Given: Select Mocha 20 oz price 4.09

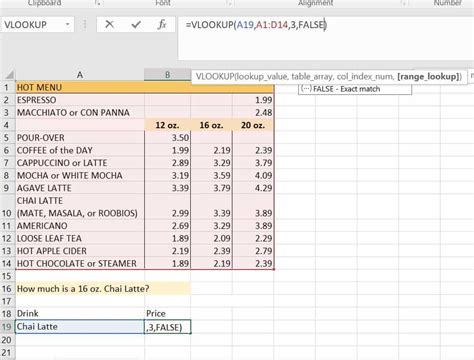Looking at the screenshot, I should (x=253, y=176).
